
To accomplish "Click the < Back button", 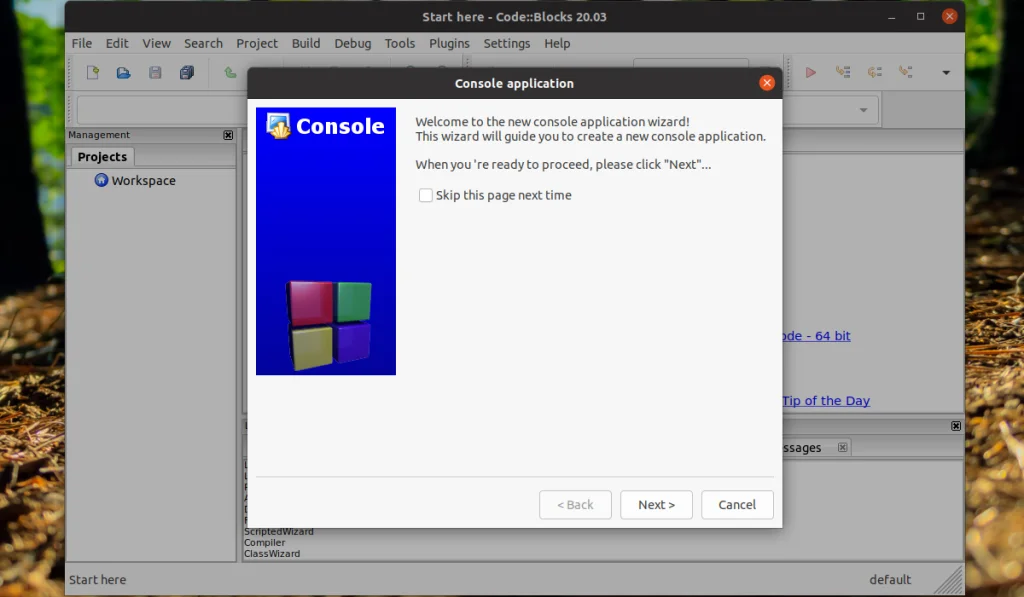I will click(575, 505).
